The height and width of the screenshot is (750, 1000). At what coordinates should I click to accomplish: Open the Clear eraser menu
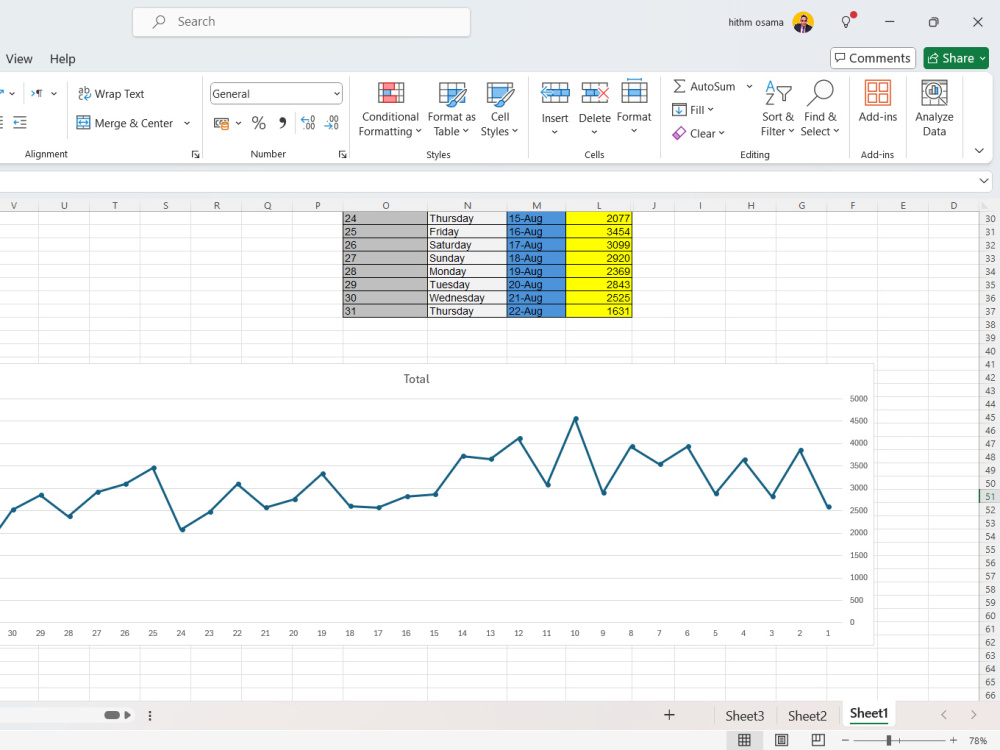[699, 133]
